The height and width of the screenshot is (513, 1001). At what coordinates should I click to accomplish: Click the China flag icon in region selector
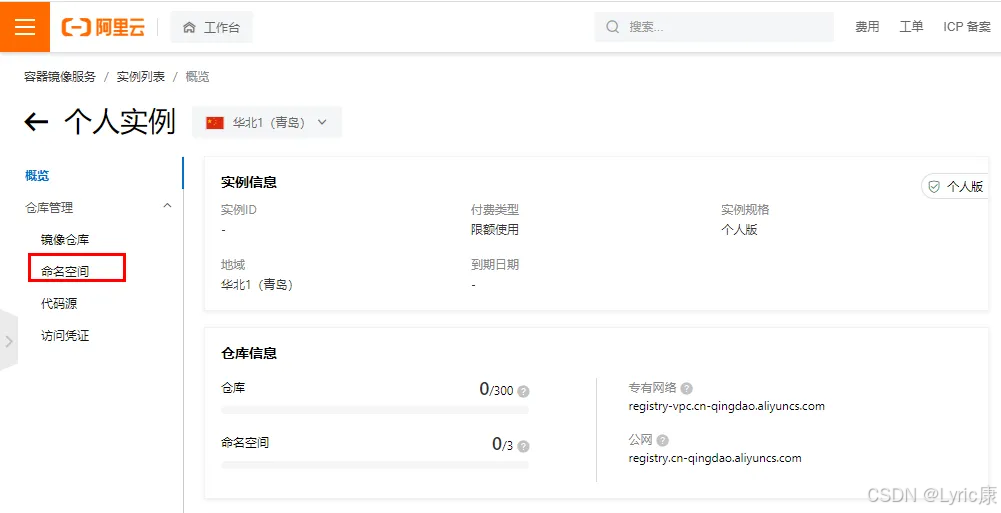[x=214, y=123]
